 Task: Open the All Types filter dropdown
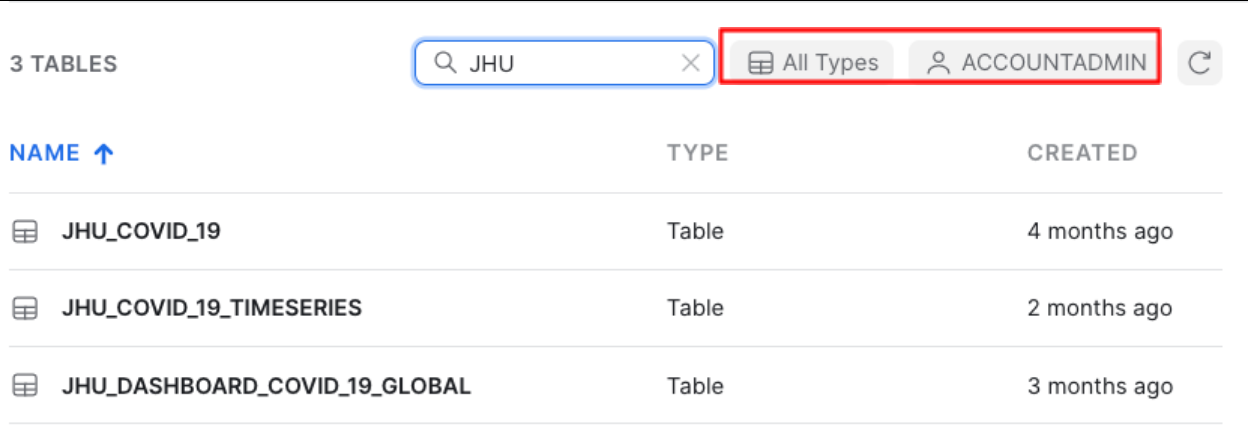tap(813, 63)
